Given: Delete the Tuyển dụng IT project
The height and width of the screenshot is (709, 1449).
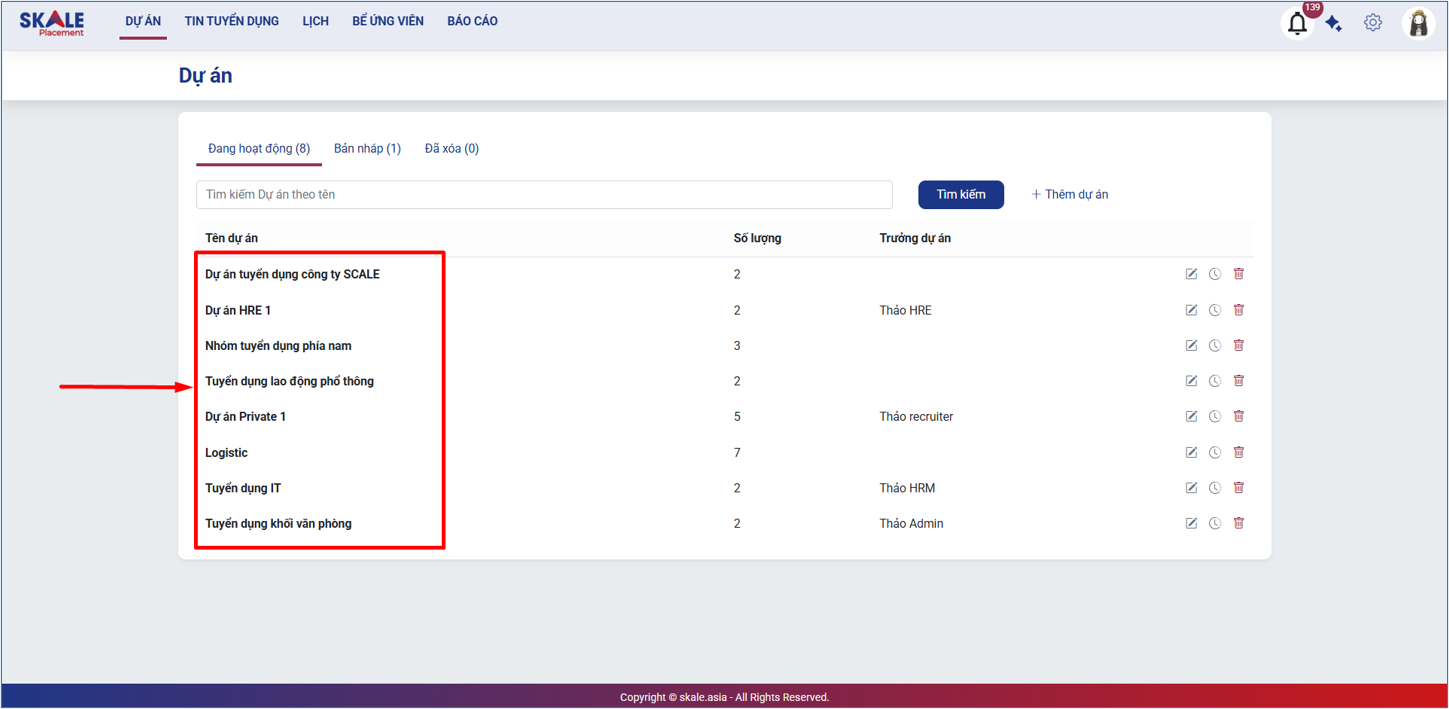Looking at the screenshot, I should pos(1239,488).
